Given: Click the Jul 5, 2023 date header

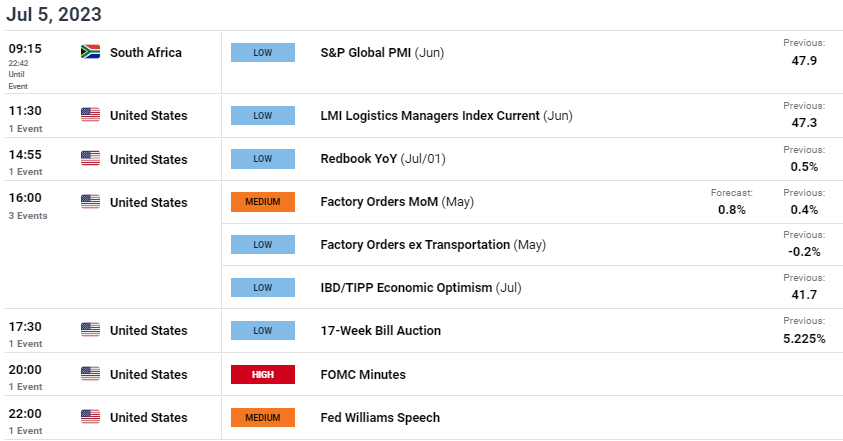Looking at the screenshot, I should pos(54,14).
